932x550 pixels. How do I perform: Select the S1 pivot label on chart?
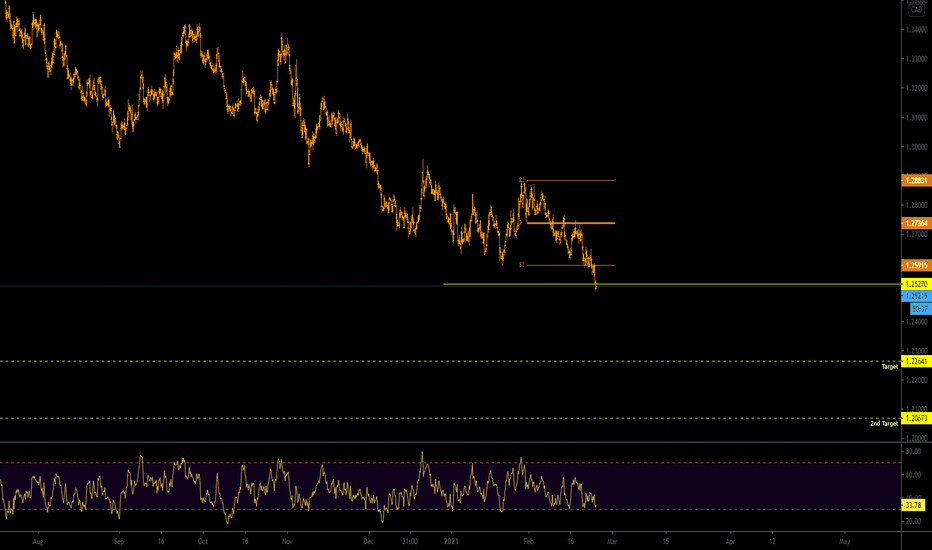click(x=522, y=265)
